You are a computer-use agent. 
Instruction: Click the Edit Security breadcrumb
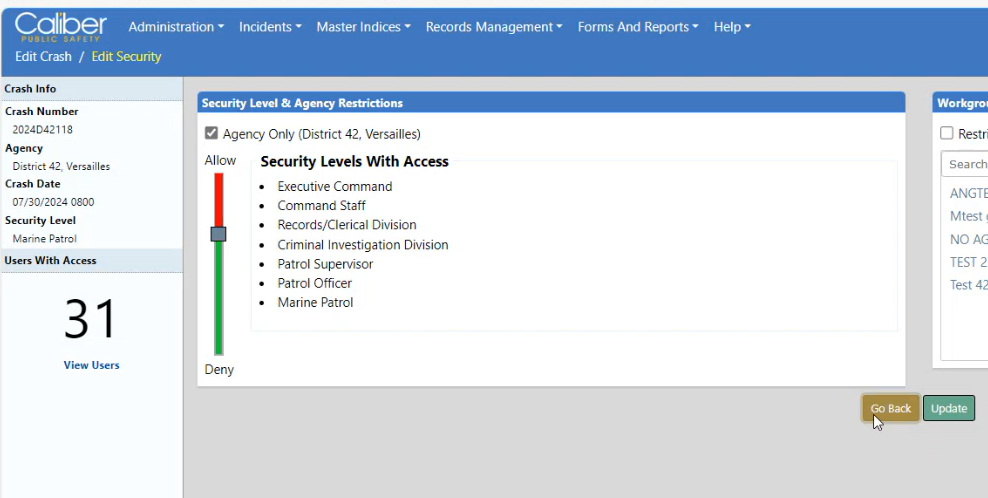click(126, 57)
